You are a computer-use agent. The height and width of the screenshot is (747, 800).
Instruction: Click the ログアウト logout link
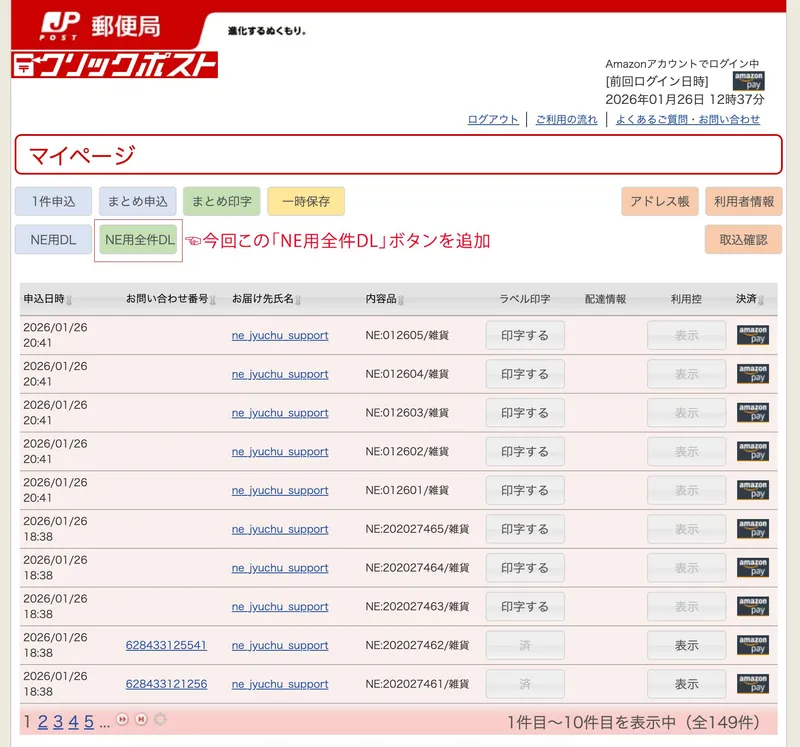tap(493, 119)
